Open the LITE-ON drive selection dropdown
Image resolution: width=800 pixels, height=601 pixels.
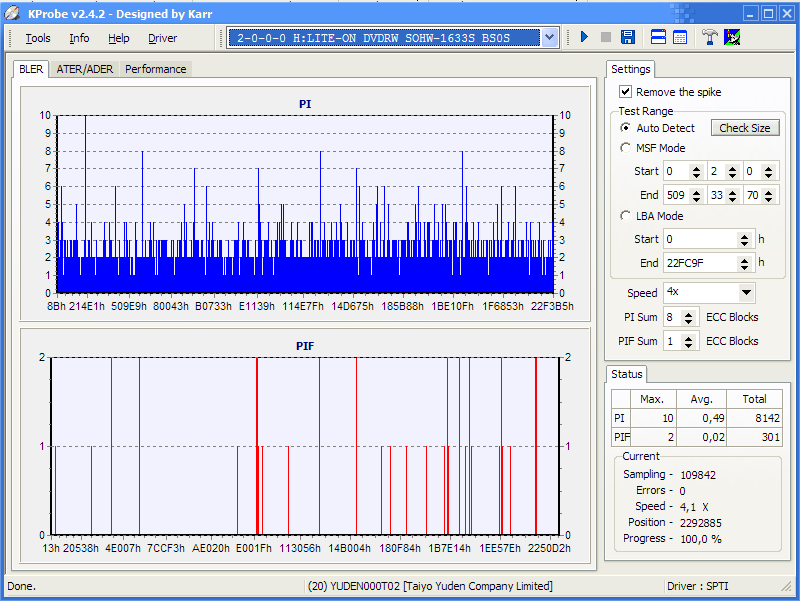point(549,37)
